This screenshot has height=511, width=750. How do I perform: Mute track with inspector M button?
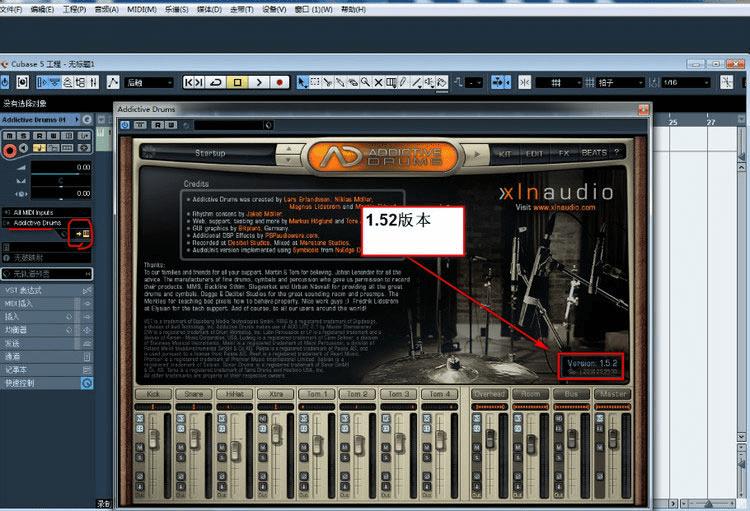[x=10, y=136]
